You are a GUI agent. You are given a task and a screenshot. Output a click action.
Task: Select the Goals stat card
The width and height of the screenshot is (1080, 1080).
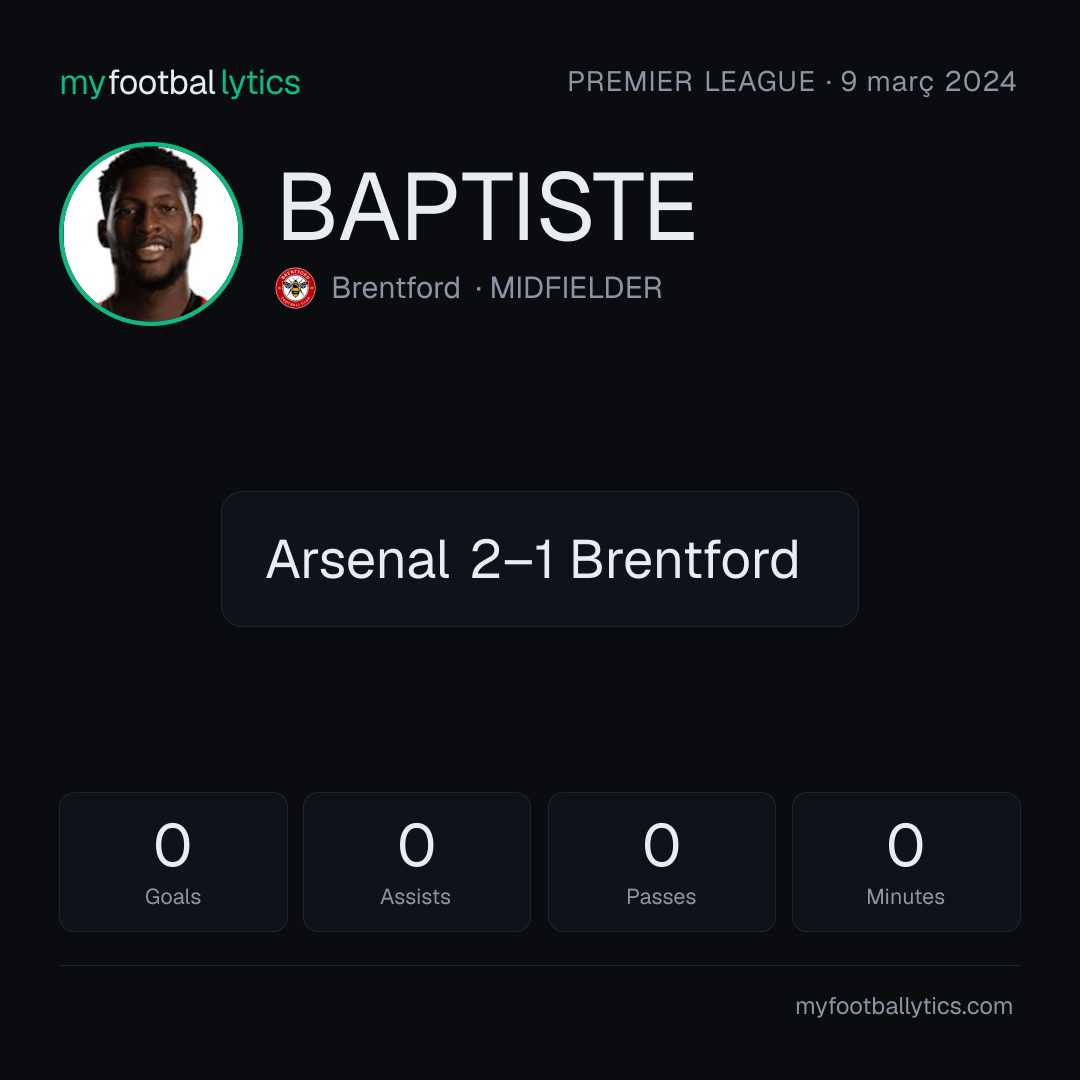(173, 862)
